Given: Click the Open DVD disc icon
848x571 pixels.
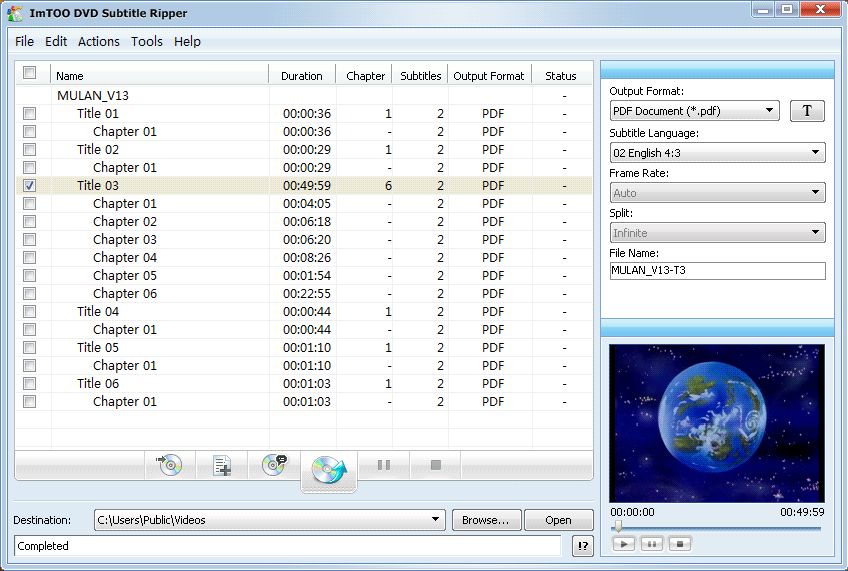Looking at the screenshot, I should [x=170, y=465].
